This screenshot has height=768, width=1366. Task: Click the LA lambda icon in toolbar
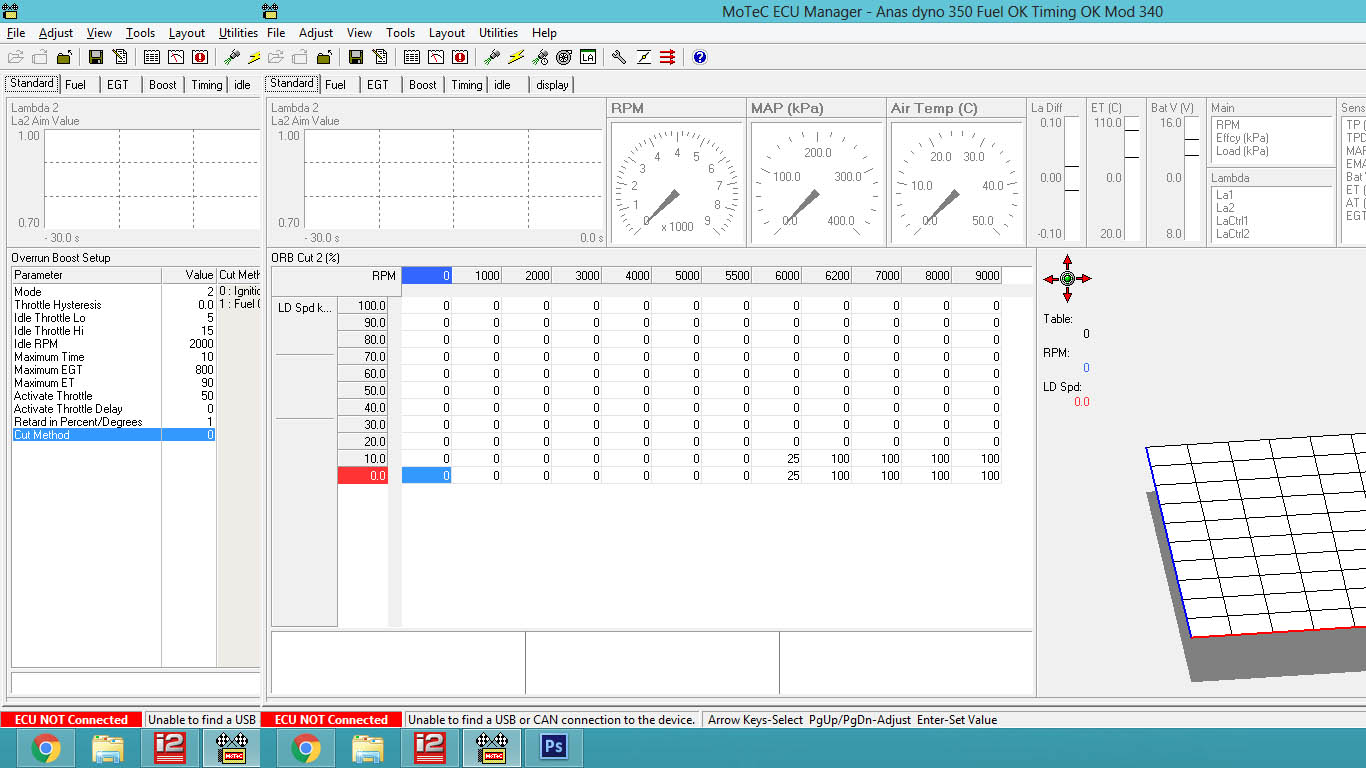click(x=588, y=57)
